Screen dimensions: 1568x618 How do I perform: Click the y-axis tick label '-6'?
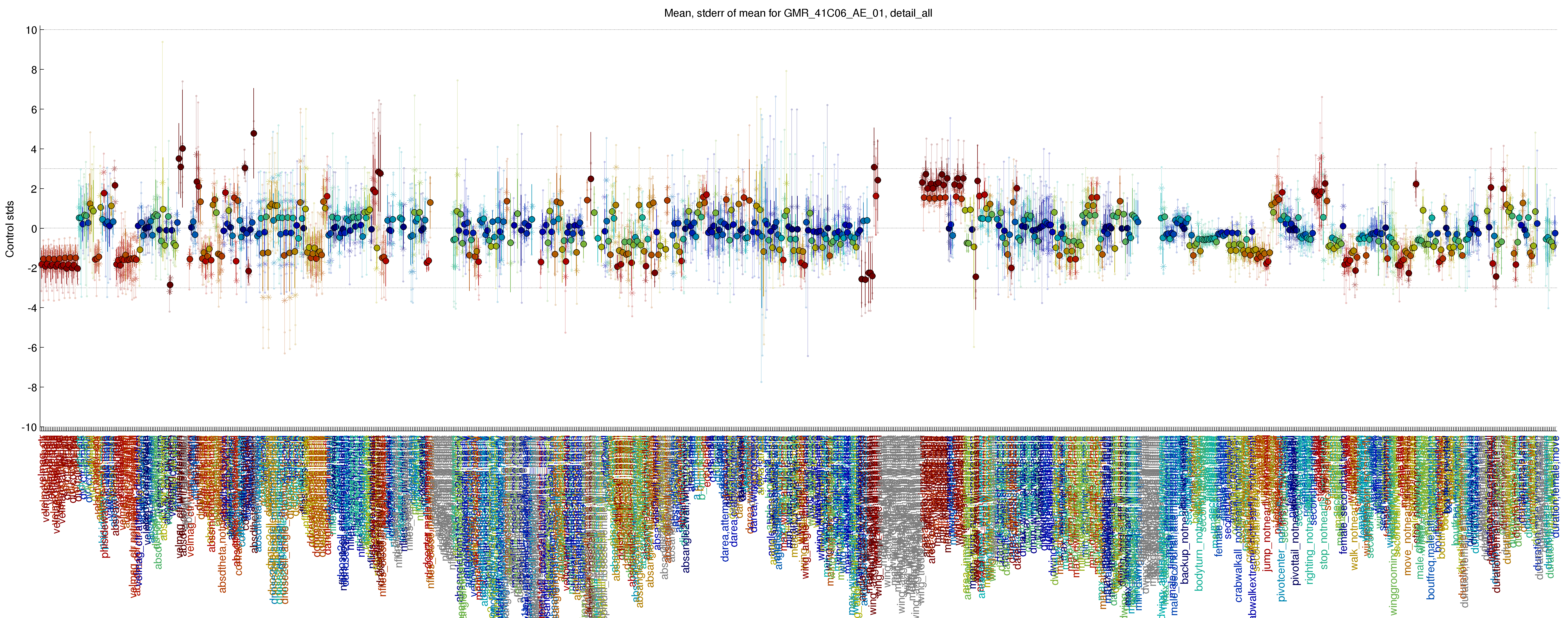point(32,348)
